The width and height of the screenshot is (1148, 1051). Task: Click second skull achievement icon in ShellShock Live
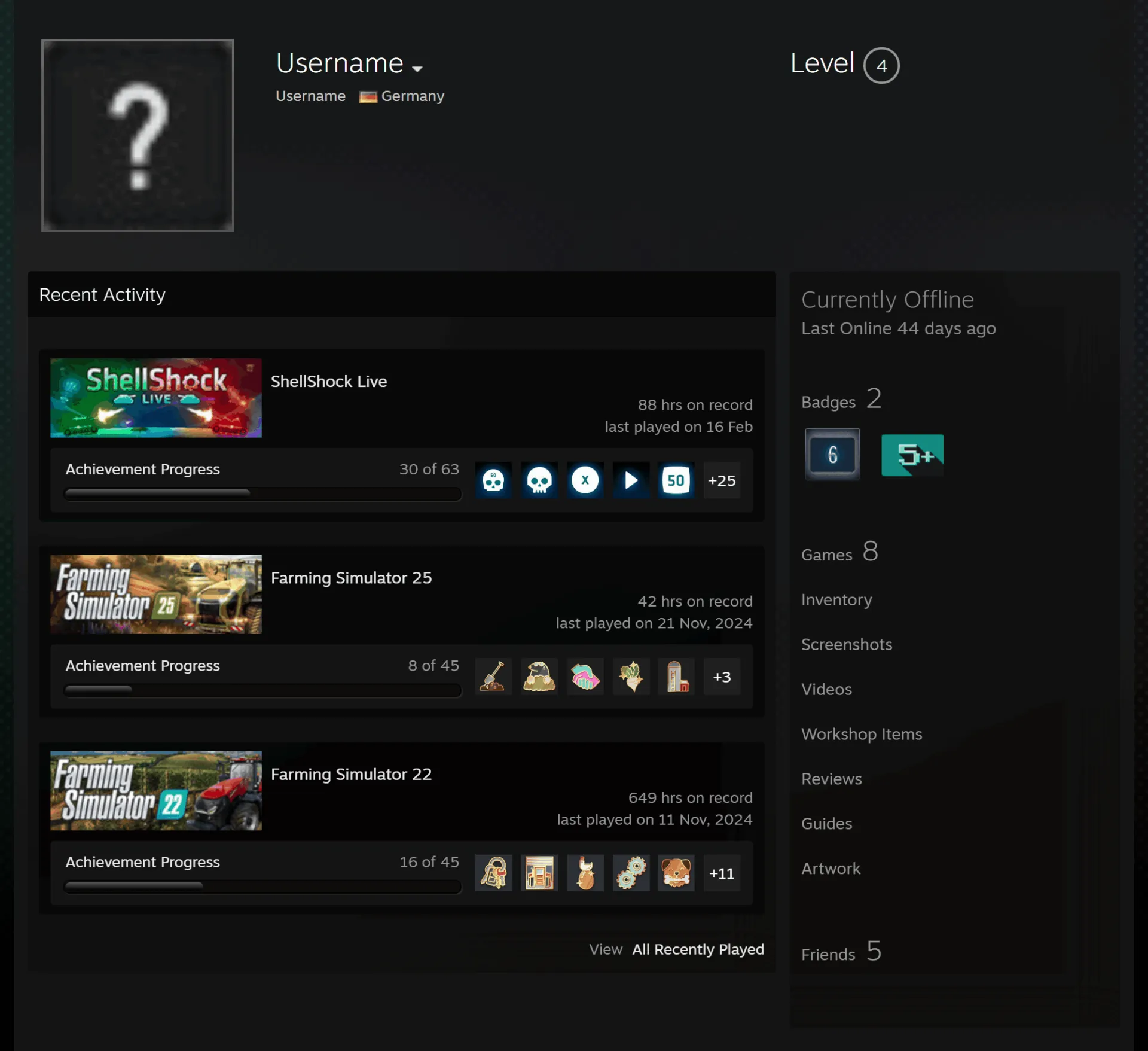click(x=539, y=480)
